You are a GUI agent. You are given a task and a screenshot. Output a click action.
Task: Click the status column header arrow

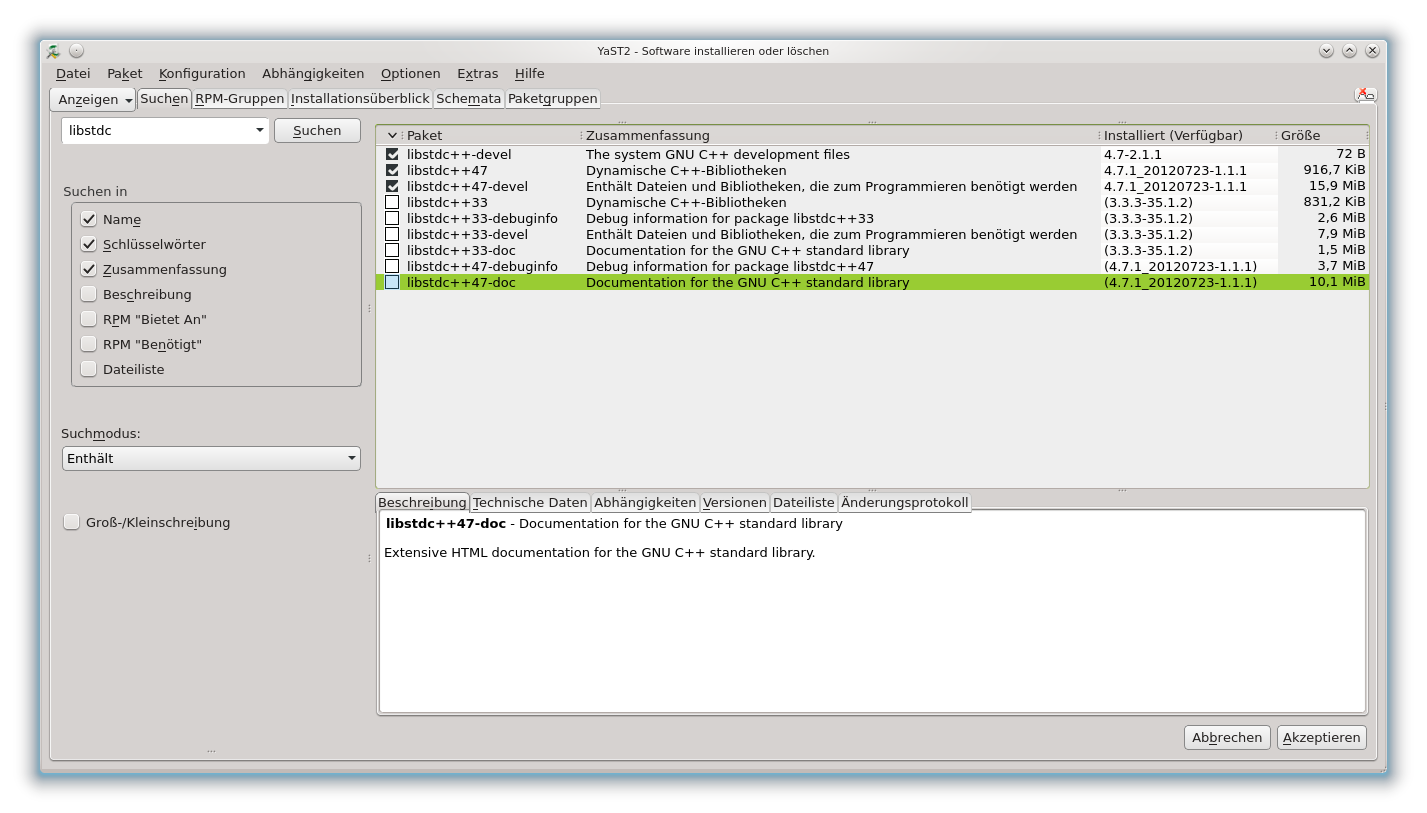392,135
